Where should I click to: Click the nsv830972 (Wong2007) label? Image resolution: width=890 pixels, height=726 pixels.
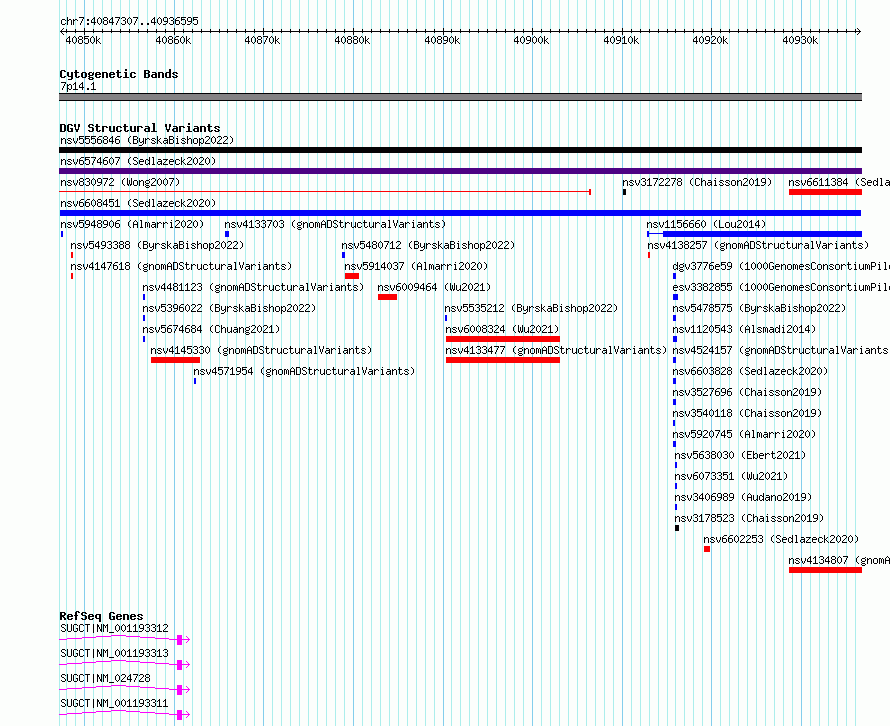click(120, 182)
